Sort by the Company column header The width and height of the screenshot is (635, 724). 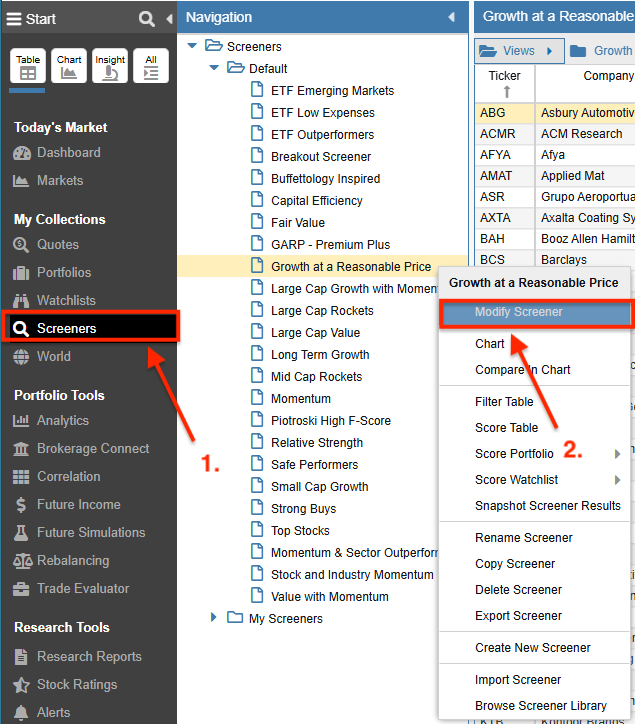(x=585, y=83)
